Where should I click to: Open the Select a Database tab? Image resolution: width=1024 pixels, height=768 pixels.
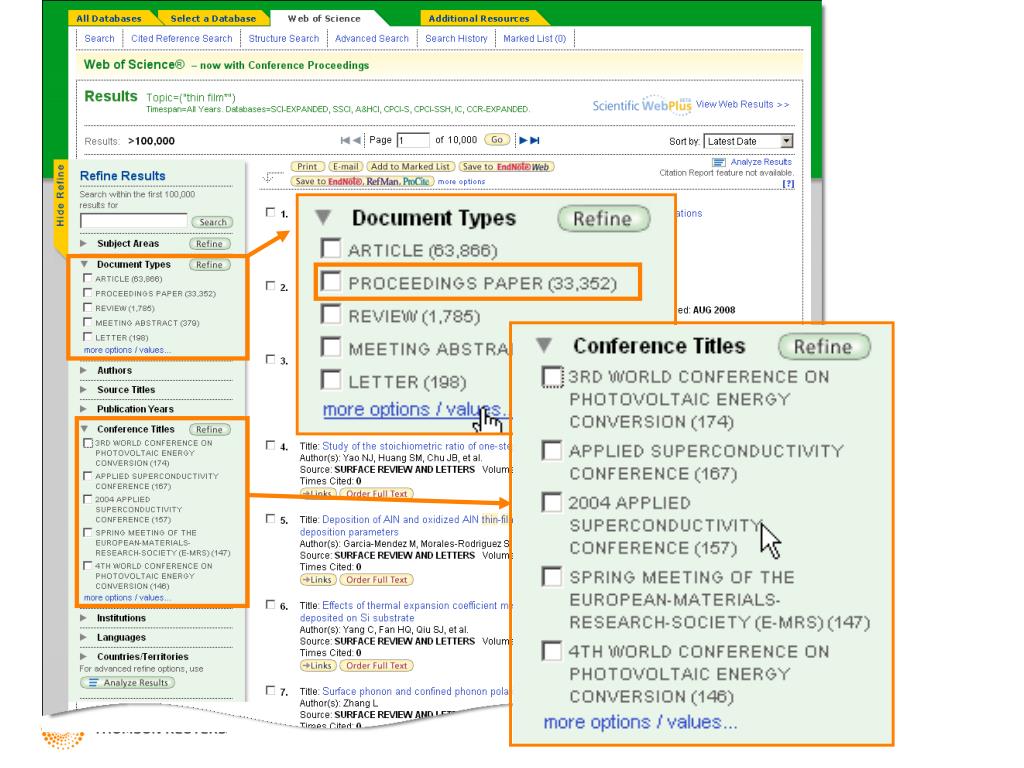point(213,18)
